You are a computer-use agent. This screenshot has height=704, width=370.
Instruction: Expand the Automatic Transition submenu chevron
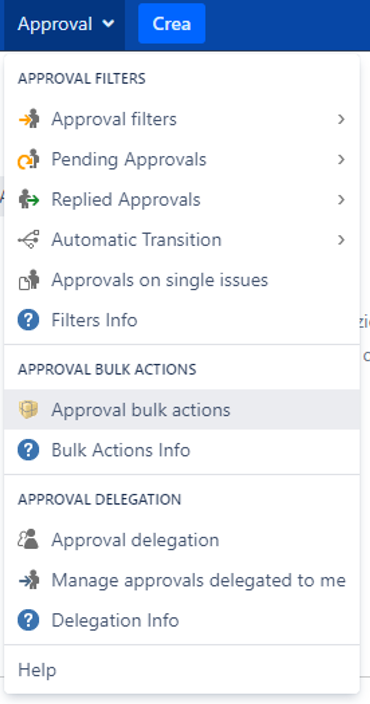341,240
